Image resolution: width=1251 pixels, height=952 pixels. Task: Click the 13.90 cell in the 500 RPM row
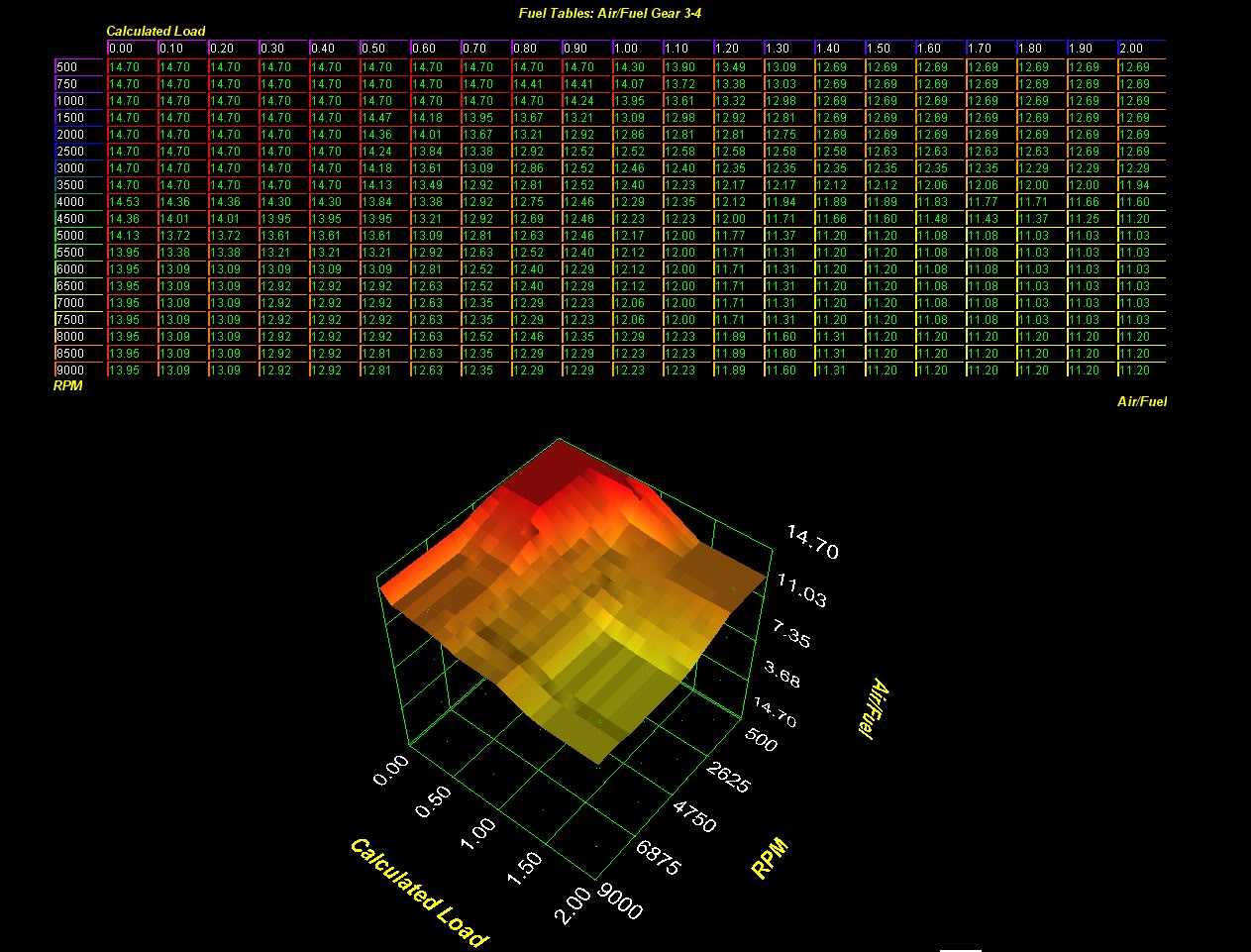point(687,67)
